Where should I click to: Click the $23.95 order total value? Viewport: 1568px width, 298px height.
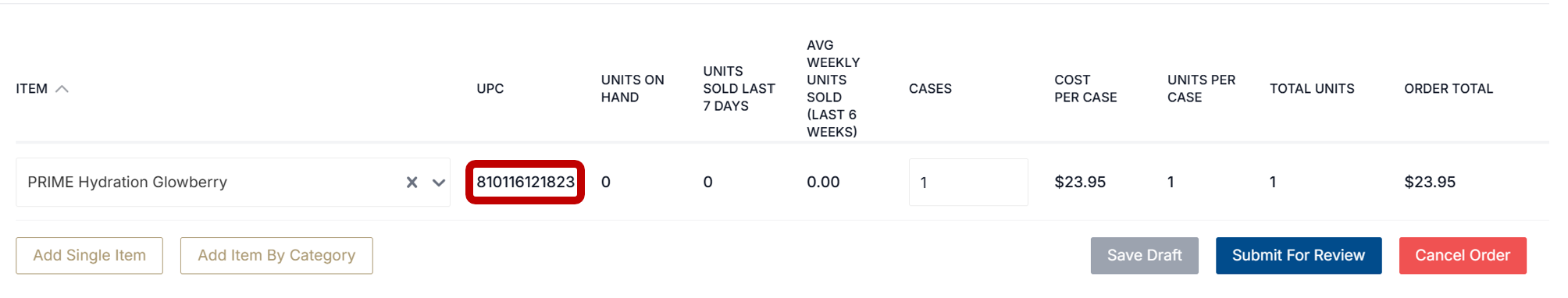click(1430, 183)
